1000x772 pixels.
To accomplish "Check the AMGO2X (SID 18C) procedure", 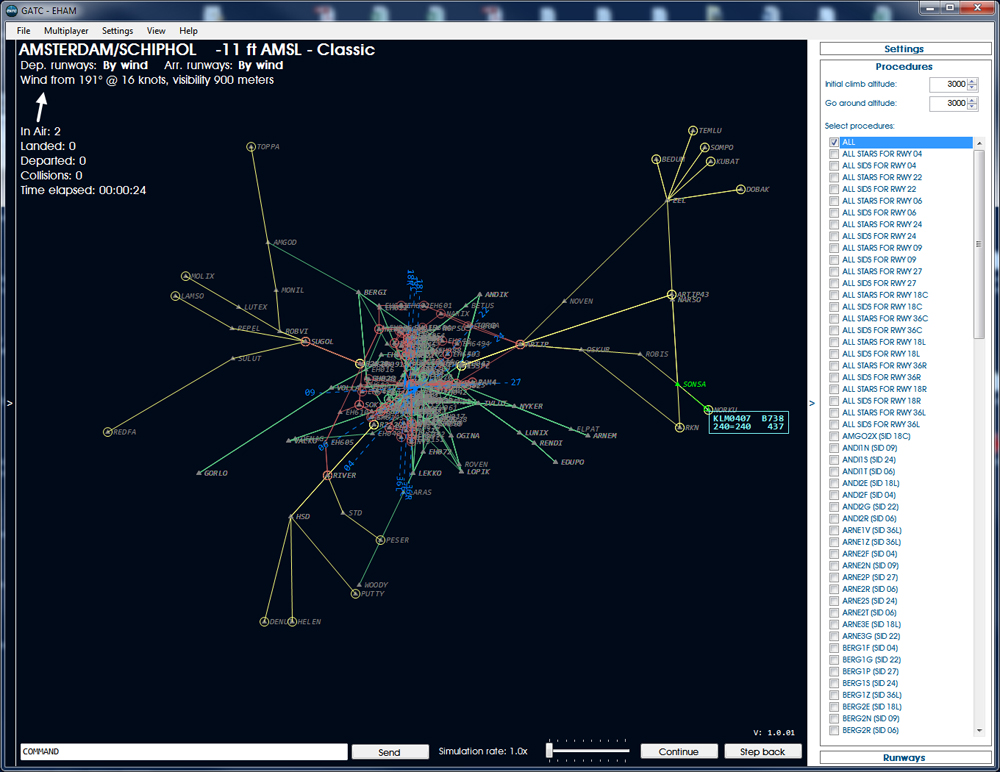I will click(834, 436).
